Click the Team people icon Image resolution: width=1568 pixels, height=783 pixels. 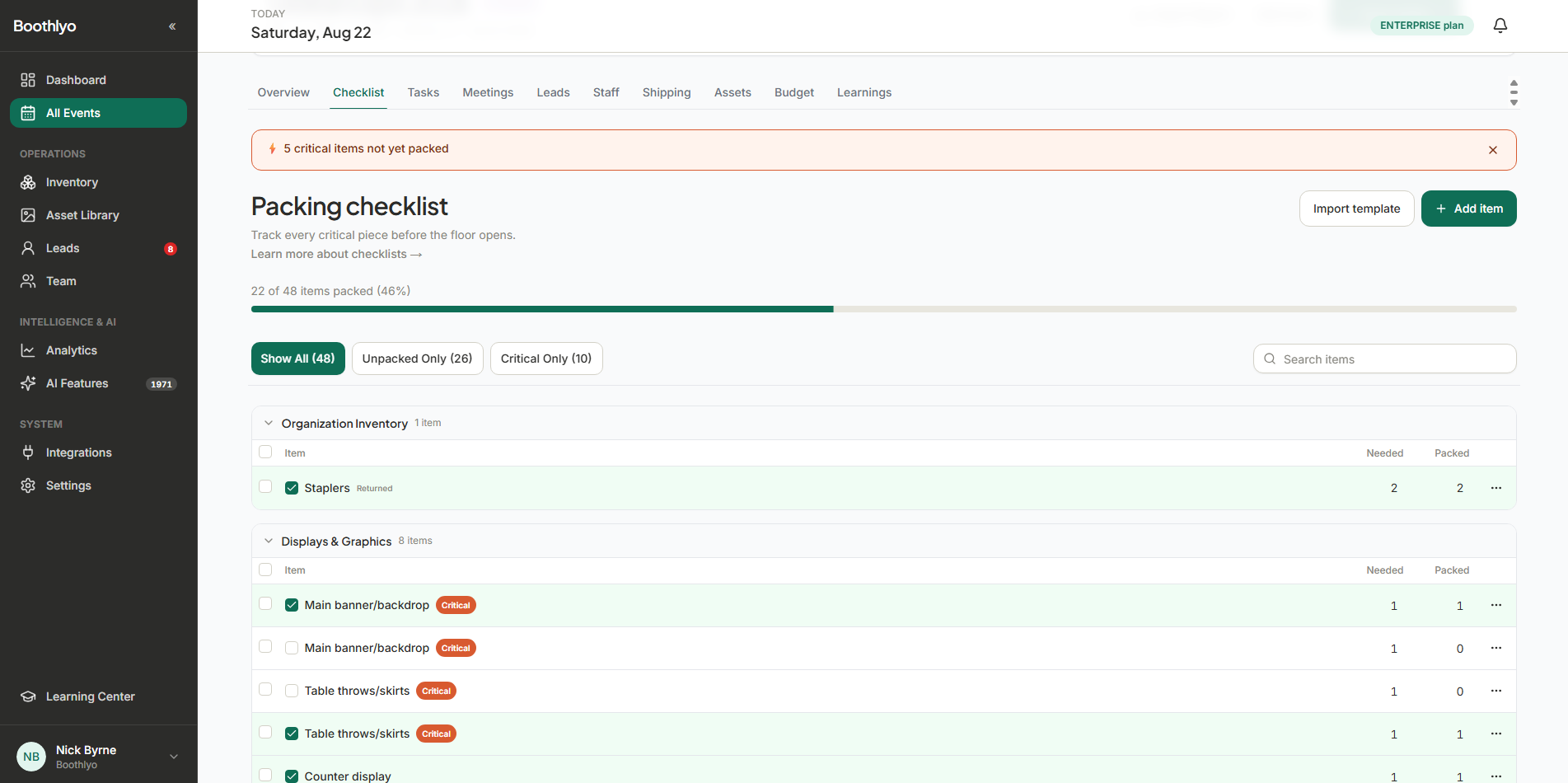pyautogui.click(x=28, y=281)
